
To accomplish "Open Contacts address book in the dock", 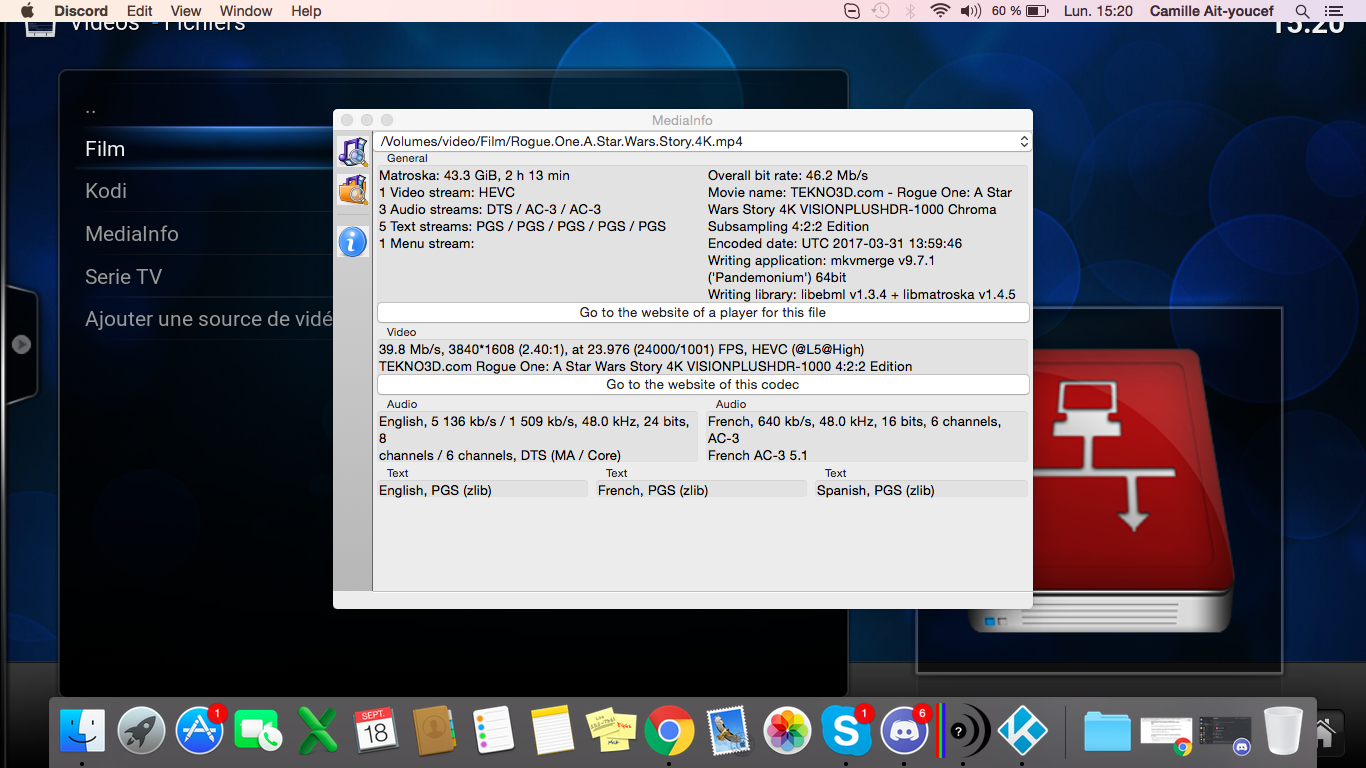I will pyautogui.click(x=435, y=731).
